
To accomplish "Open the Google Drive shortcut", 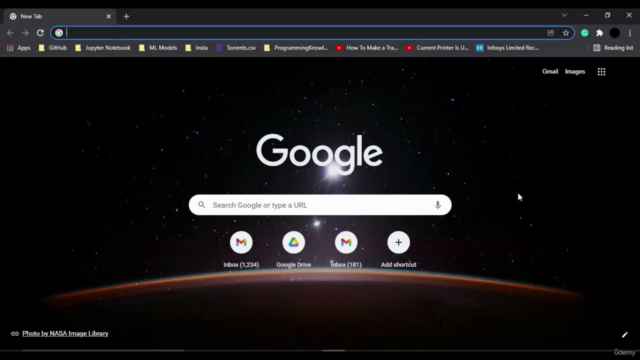I will click(x=293, y=249).
